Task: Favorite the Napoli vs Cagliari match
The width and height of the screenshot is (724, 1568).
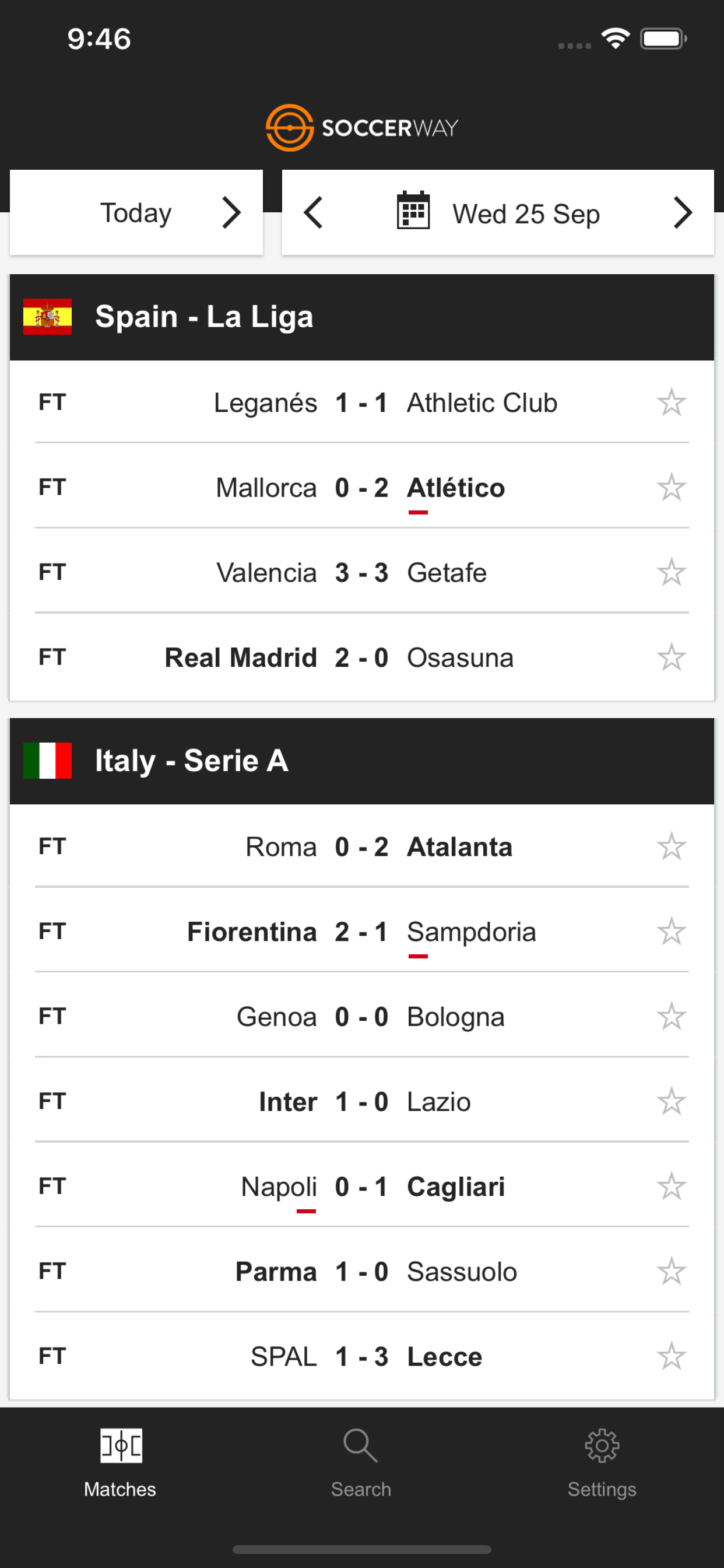Action: tap(671, 1186)
